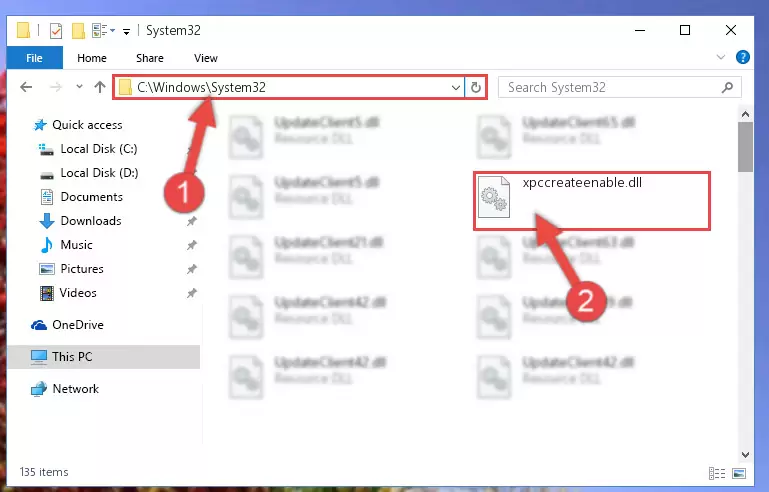This screenshot has height=492, width=769.
Task: Unpin Downloads using its pin icon
Action: pos(192,221)
